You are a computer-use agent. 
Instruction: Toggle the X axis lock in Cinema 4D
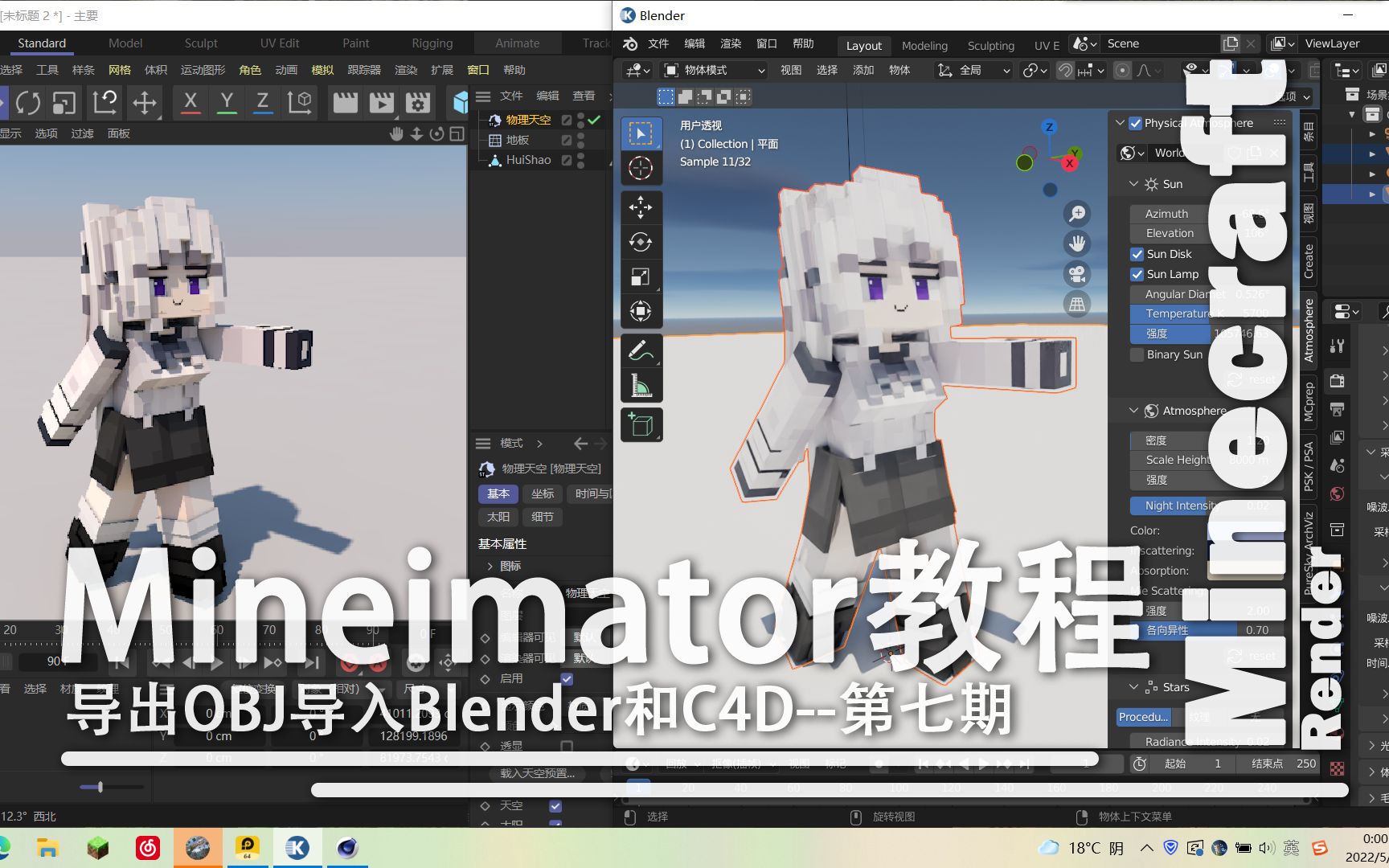click(191, 102)
